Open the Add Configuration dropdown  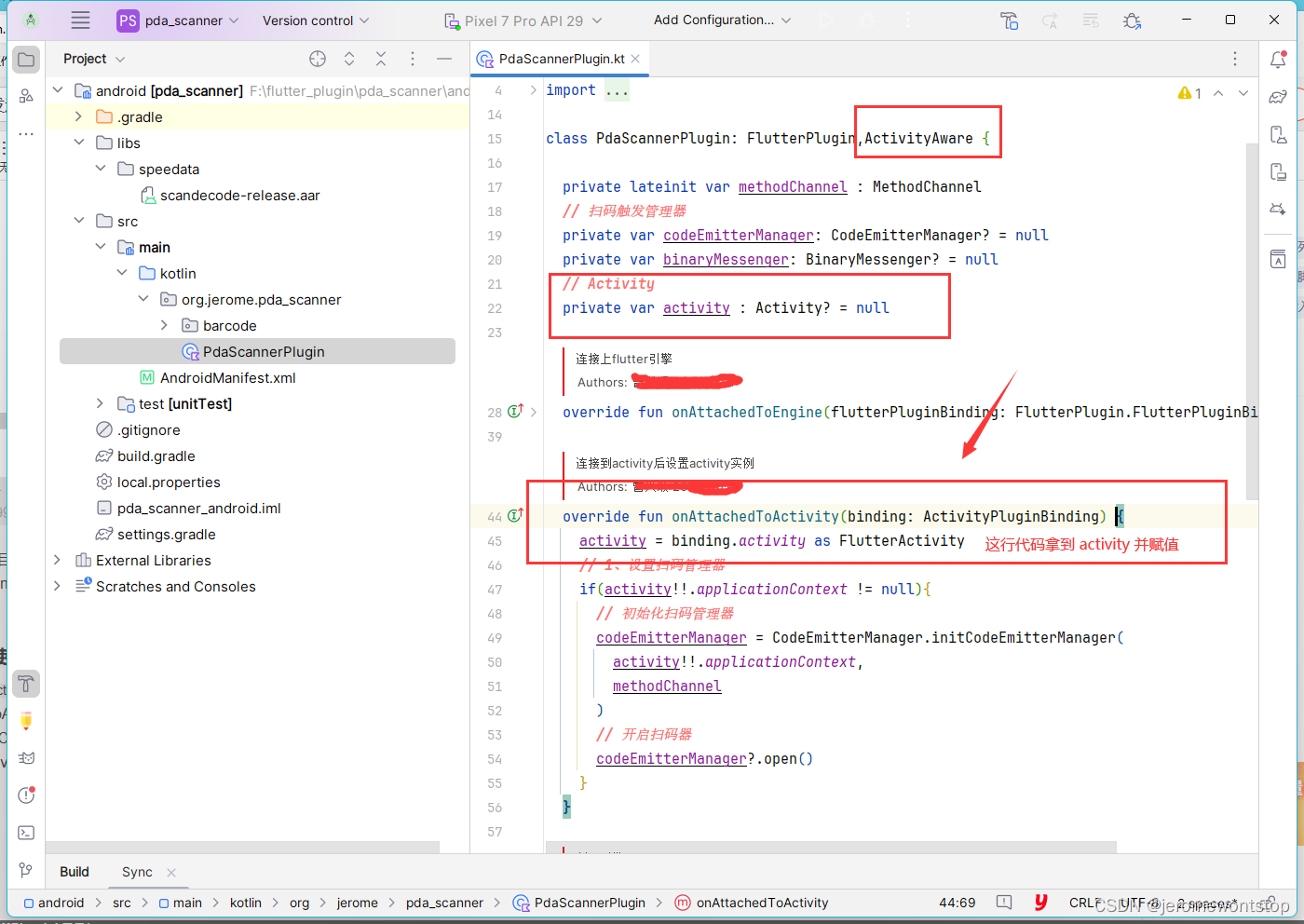pos(717,19)
